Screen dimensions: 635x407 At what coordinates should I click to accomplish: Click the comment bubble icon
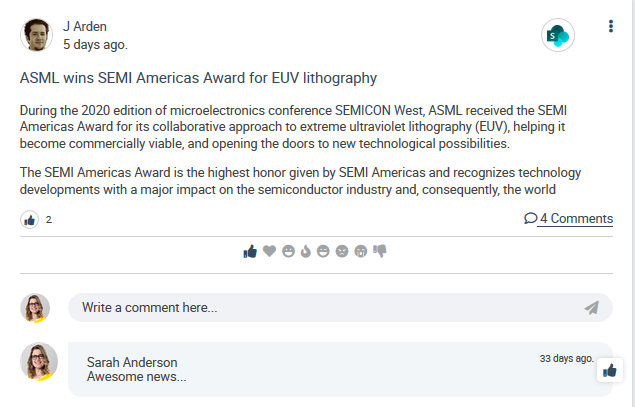tap(530, 219)
